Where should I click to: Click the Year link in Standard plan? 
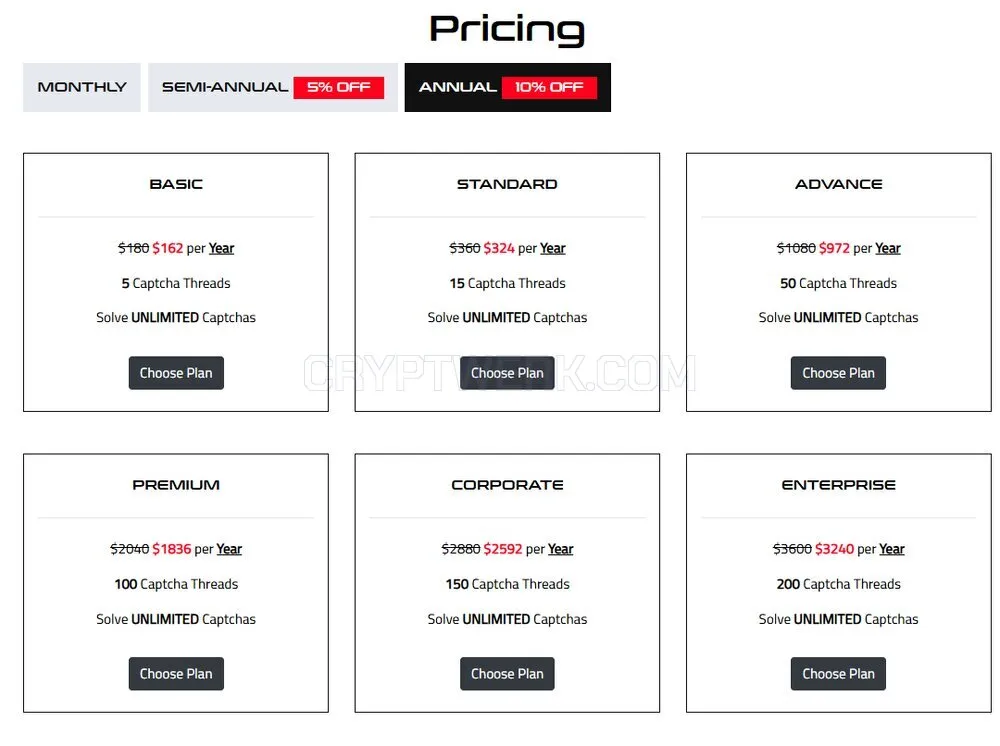click(x=552, y=249)
